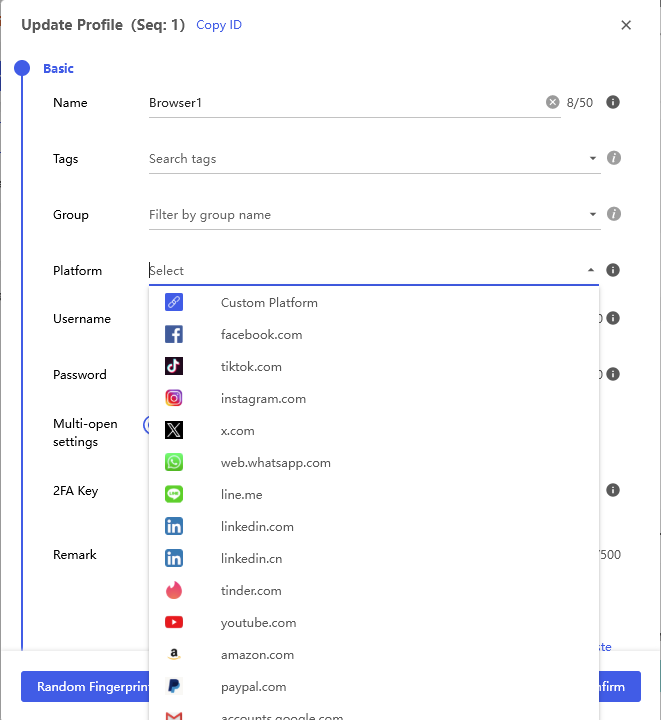Choose the TikTok logo icon
The width and height of the screenshot is (661, 720).
(174, 366)
